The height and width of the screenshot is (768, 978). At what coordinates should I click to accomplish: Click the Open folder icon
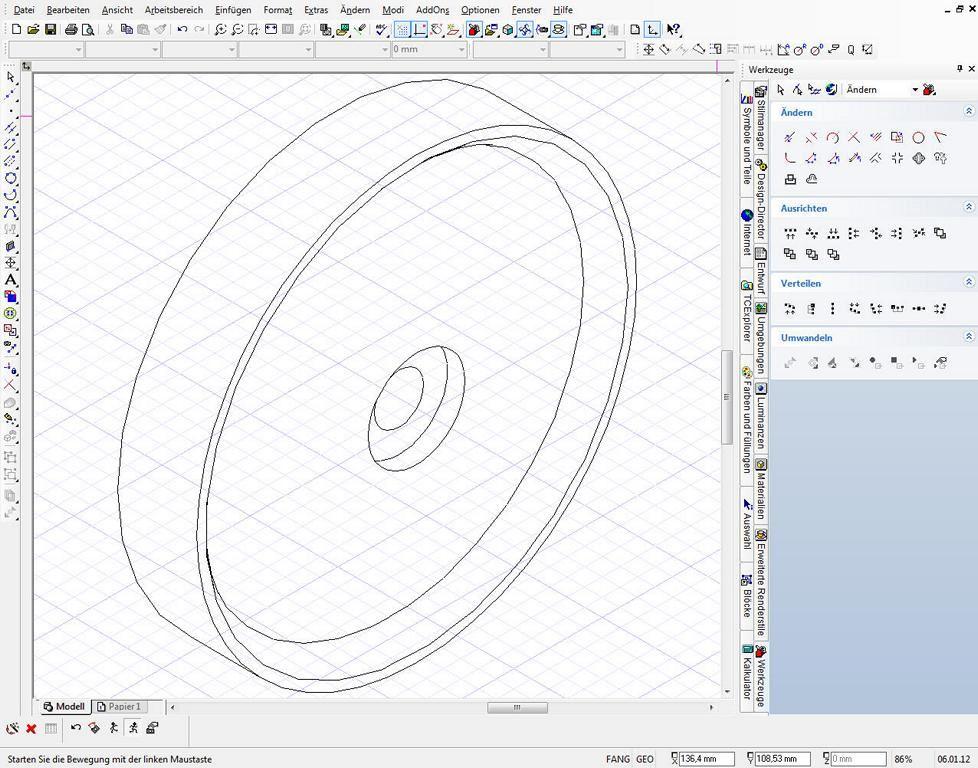click(33, 29)
